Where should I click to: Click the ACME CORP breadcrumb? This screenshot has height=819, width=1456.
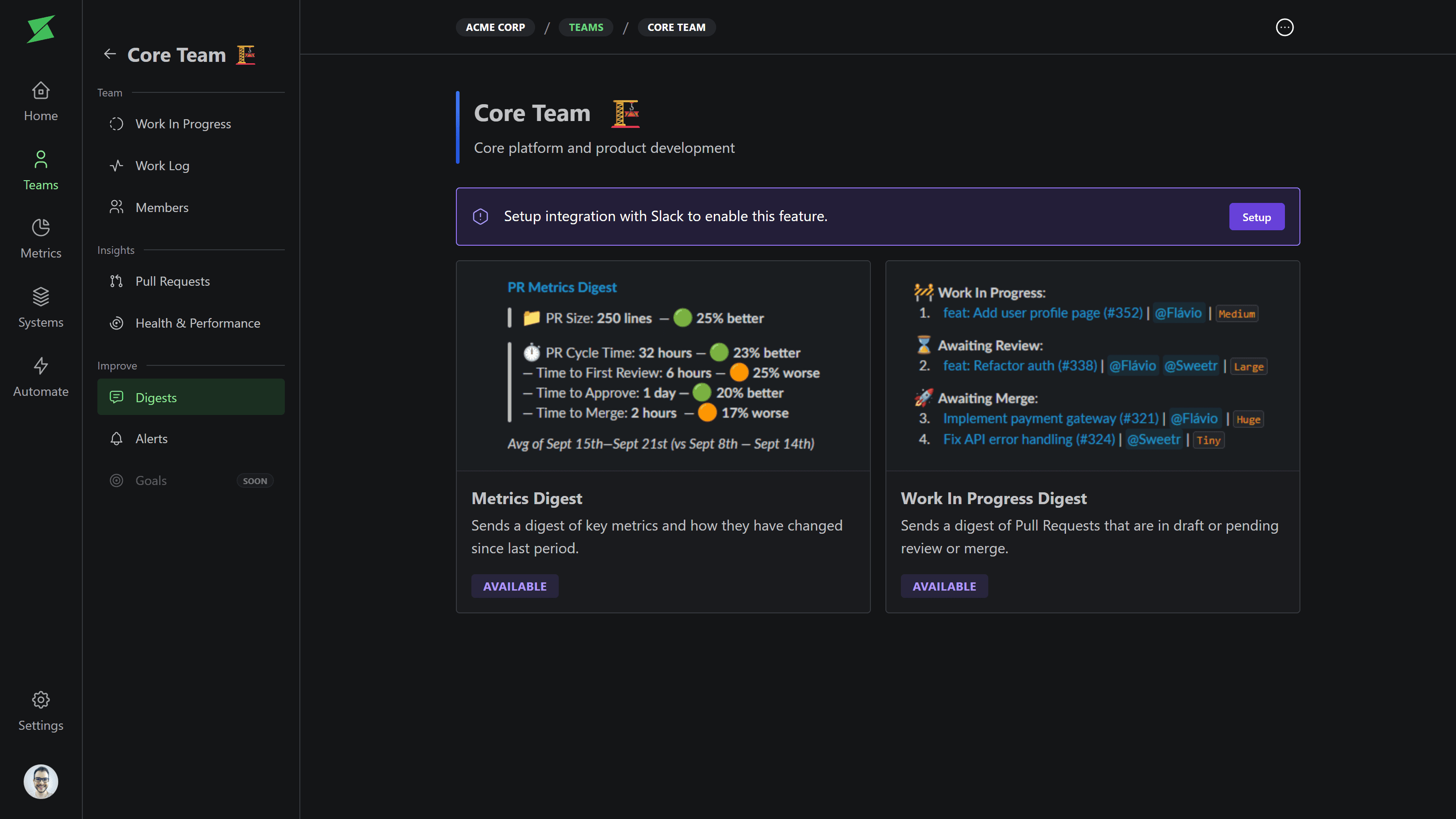(495, 27)
